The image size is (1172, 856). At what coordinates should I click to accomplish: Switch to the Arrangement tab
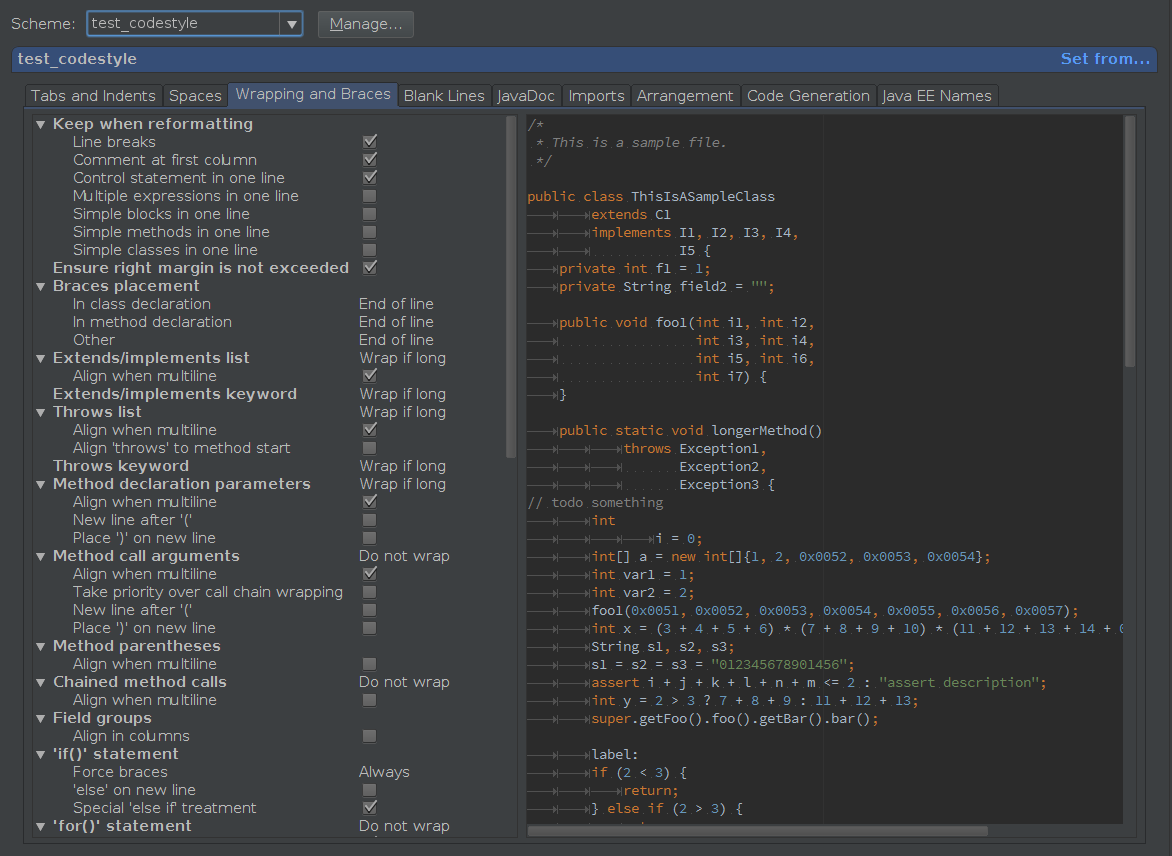[685, 95]
